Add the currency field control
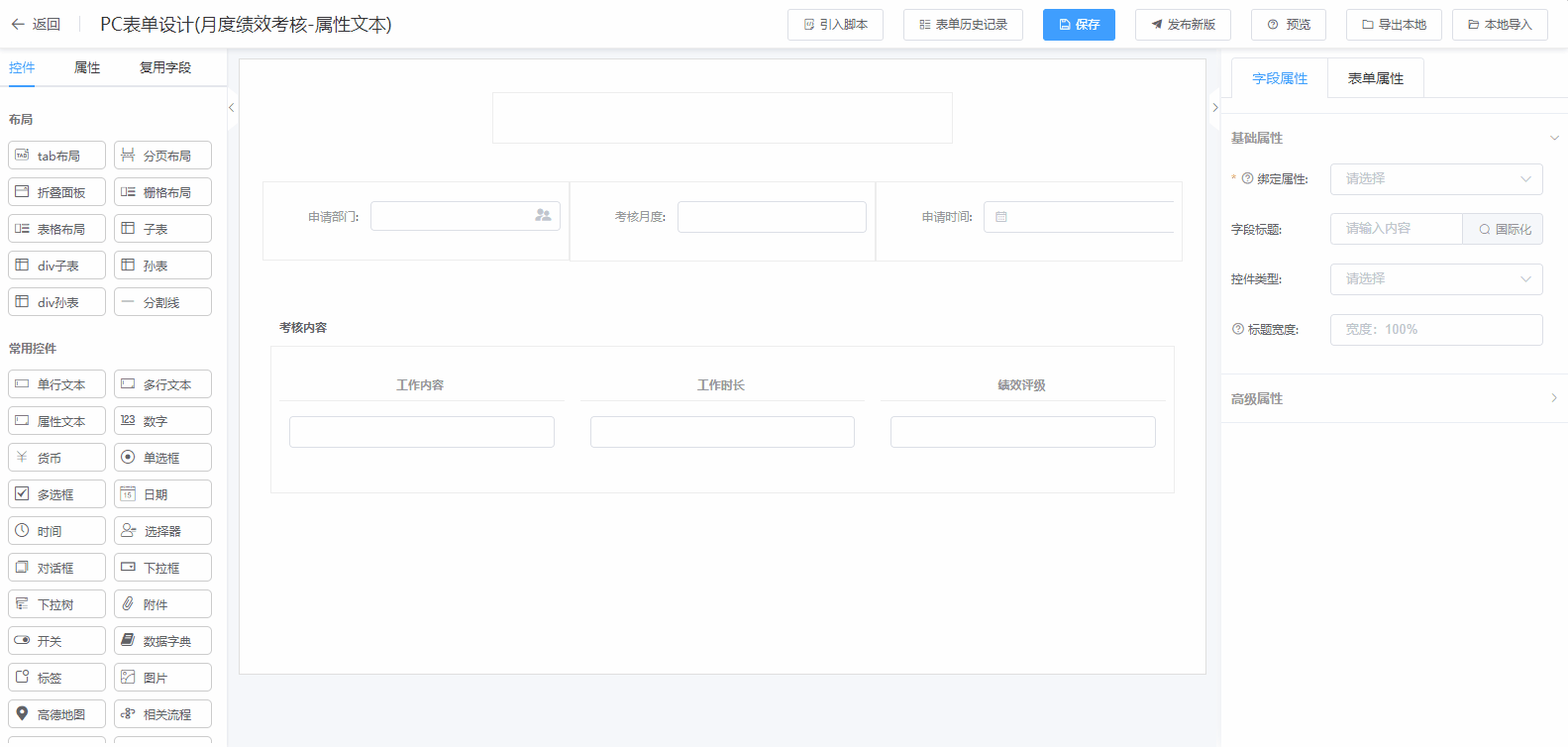Viewport: 1568px width, 747px height. click(57, 458)
